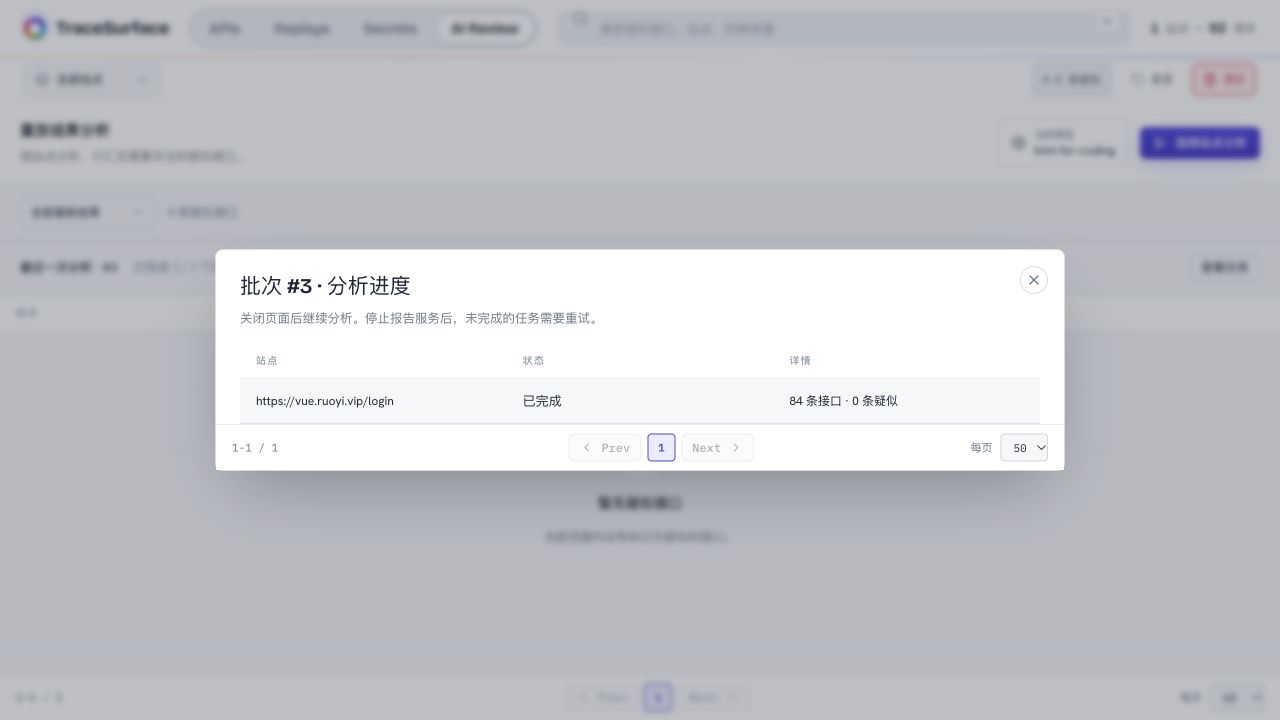Image resolution: width=1280 pixels, height=720 pixels.
Task: Open the per-page dropdown showing 50
Action: click(1024, 448)
